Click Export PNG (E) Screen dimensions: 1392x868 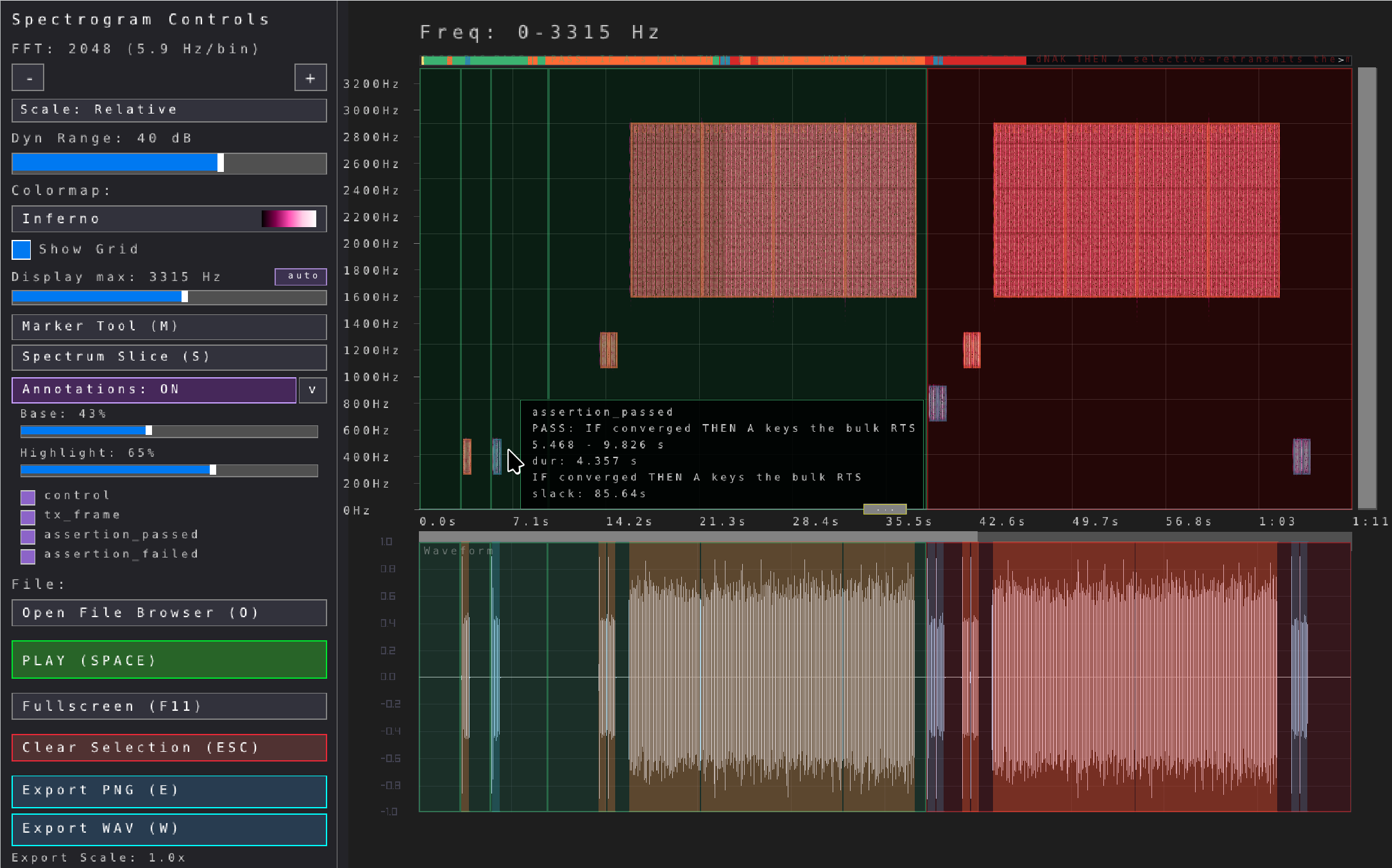[169, 790]
